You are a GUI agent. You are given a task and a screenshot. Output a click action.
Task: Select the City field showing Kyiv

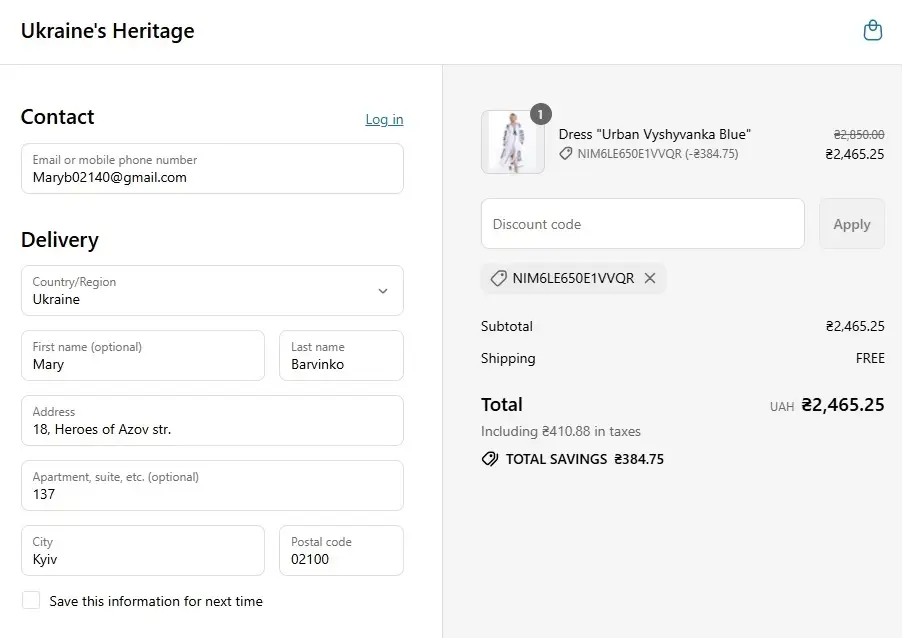tap(142, 550)
